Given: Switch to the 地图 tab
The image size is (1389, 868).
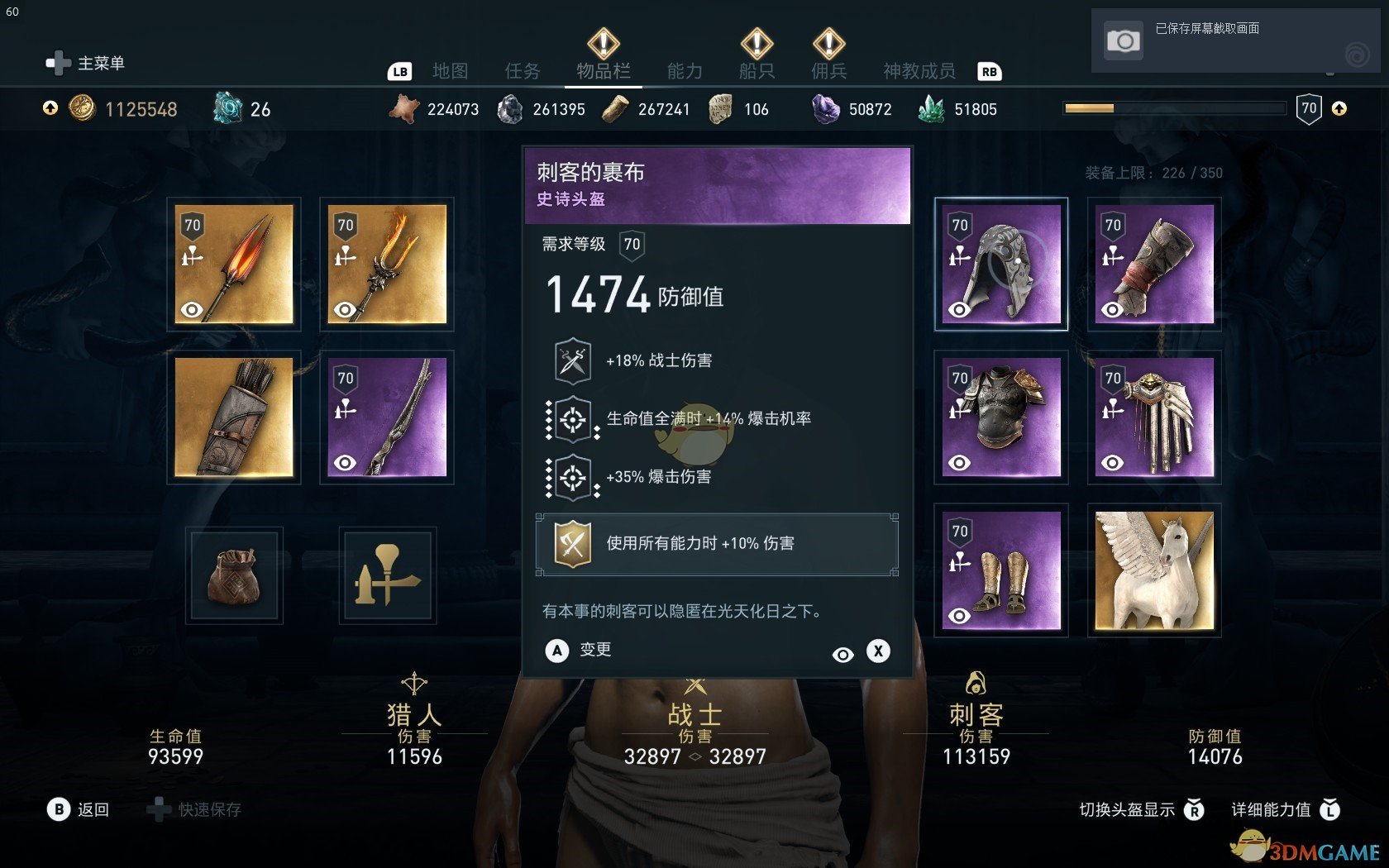Looking at the screenshot, I should click(450, 71).
